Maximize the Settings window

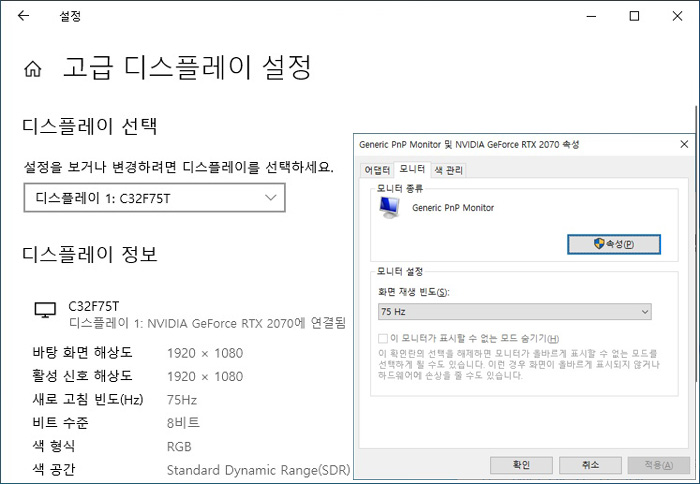634,16
